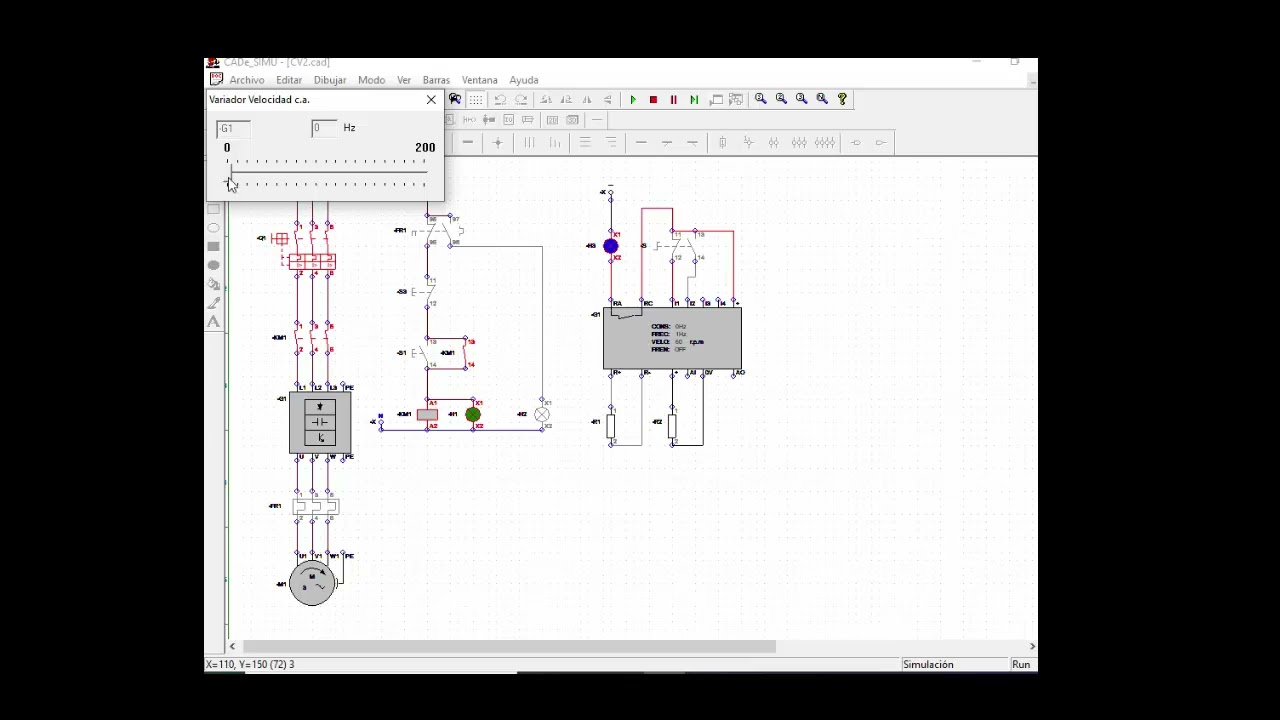The height and width of the screenshot is (720, 1280).
Task: Click the scrollbar left arrow
Action: [x=232, y=647]
